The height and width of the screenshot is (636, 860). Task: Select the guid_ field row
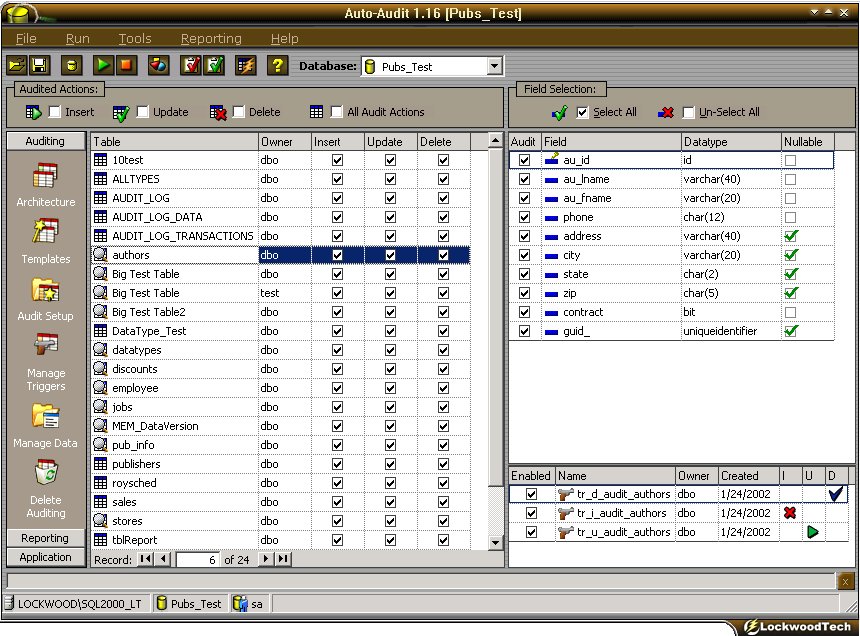tap(672, 331)
